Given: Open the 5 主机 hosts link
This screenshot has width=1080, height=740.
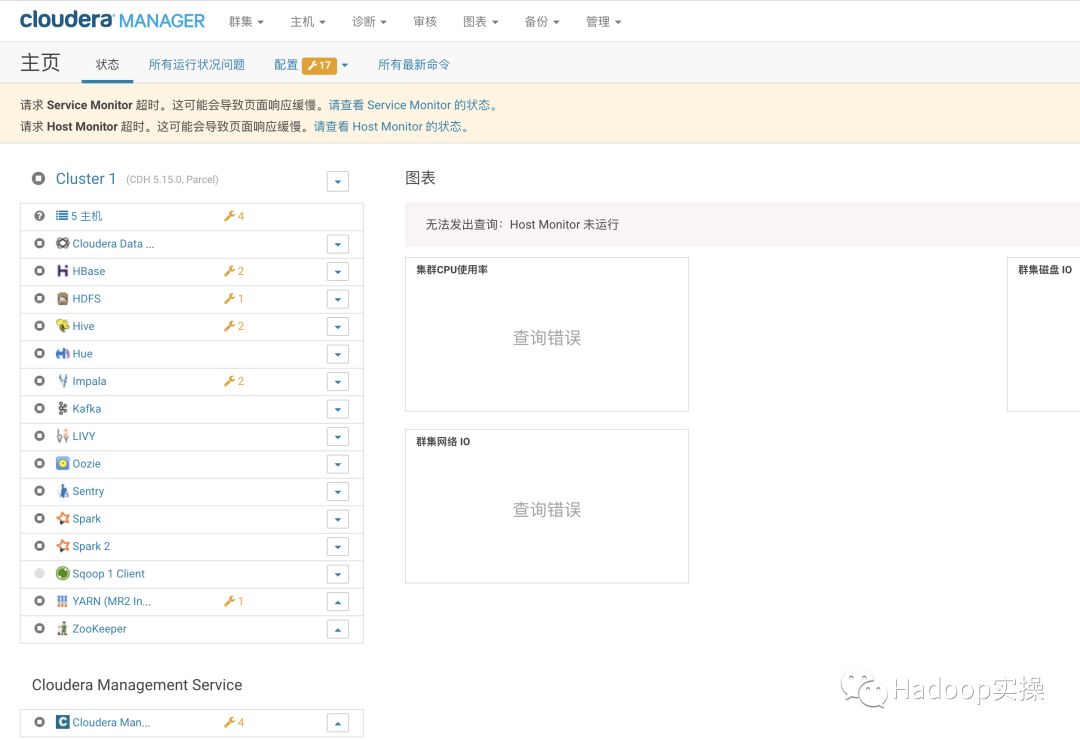Looking at the screenshot, I should pyautogui.click(x=86, y=216).
